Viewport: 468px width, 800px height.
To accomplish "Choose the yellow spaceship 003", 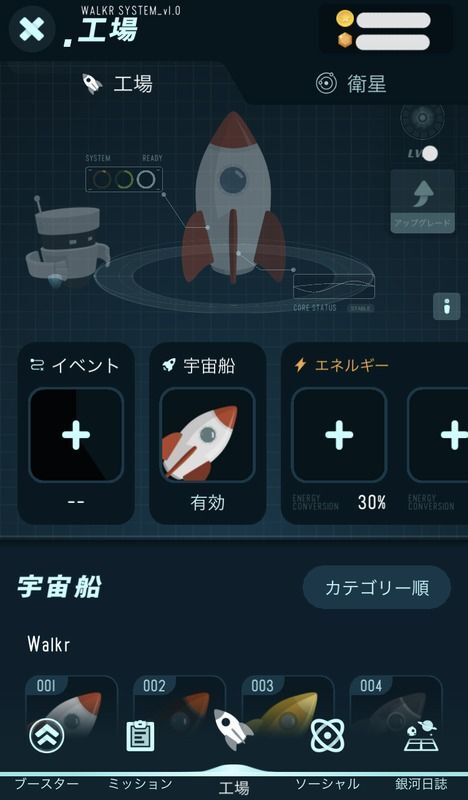I will [288, 709].
